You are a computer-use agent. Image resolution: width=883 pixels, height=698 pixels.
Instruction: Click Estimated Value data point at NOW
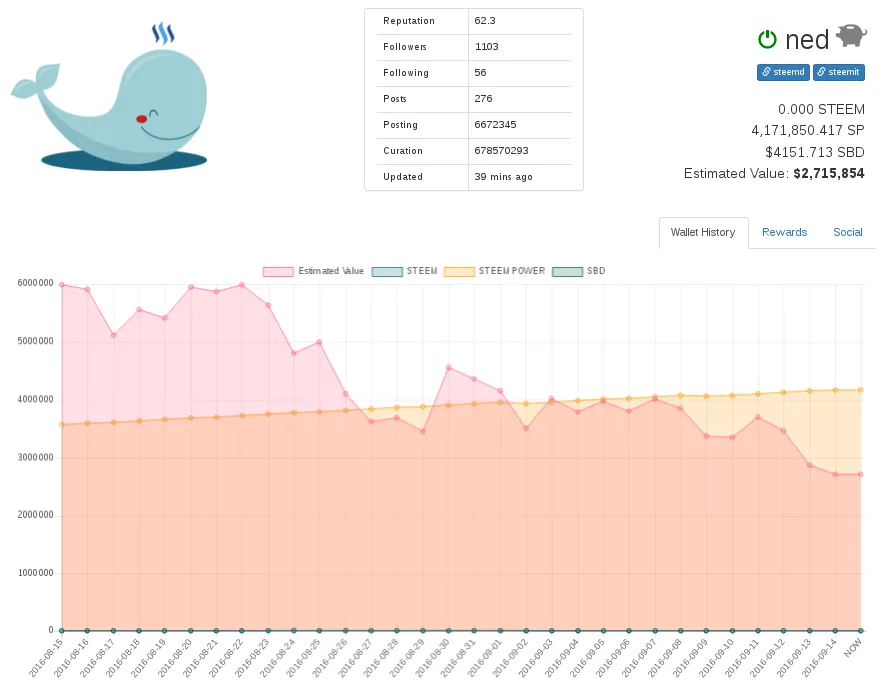tap(860, 474)
